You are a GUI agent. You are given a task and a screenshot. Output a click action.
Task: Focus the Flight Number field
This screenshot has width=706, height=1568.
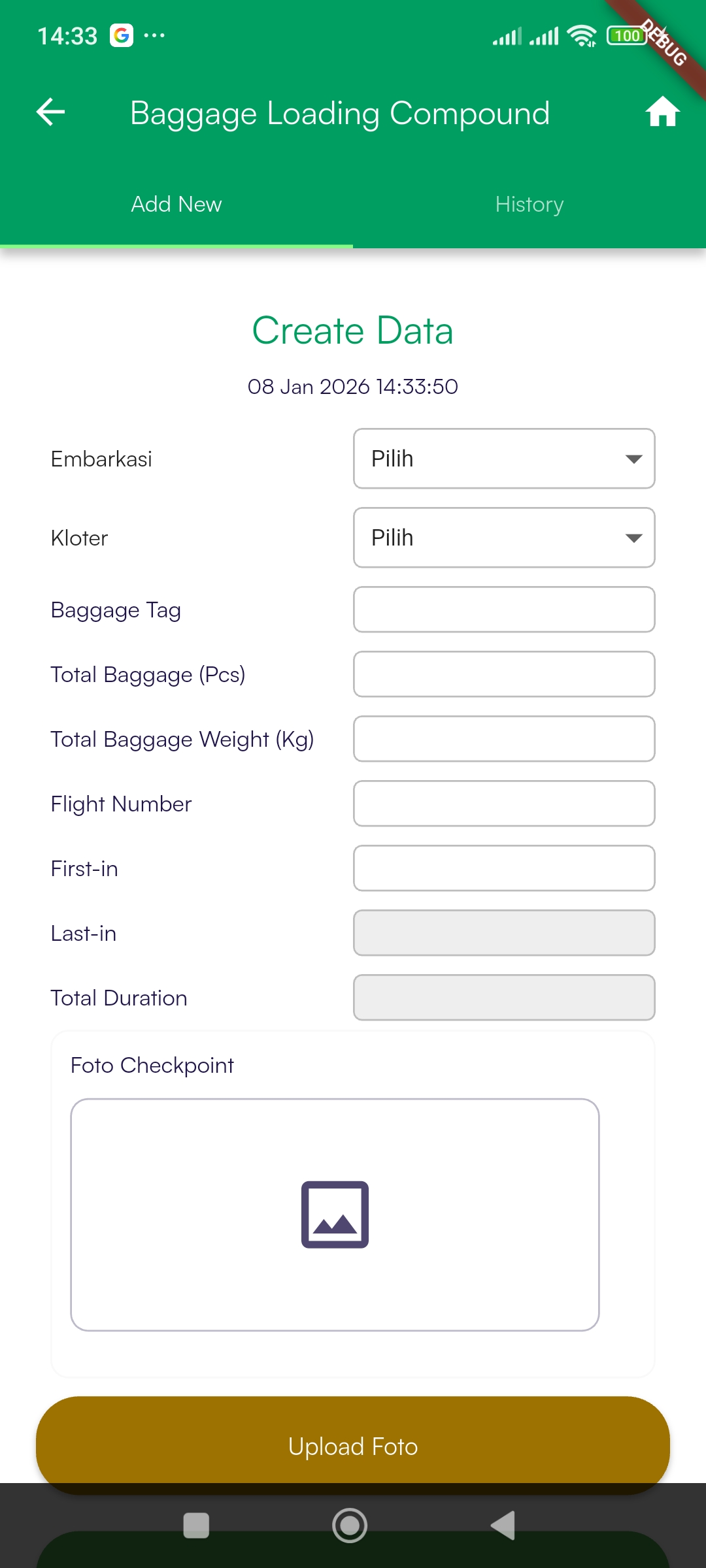point(504,804)
